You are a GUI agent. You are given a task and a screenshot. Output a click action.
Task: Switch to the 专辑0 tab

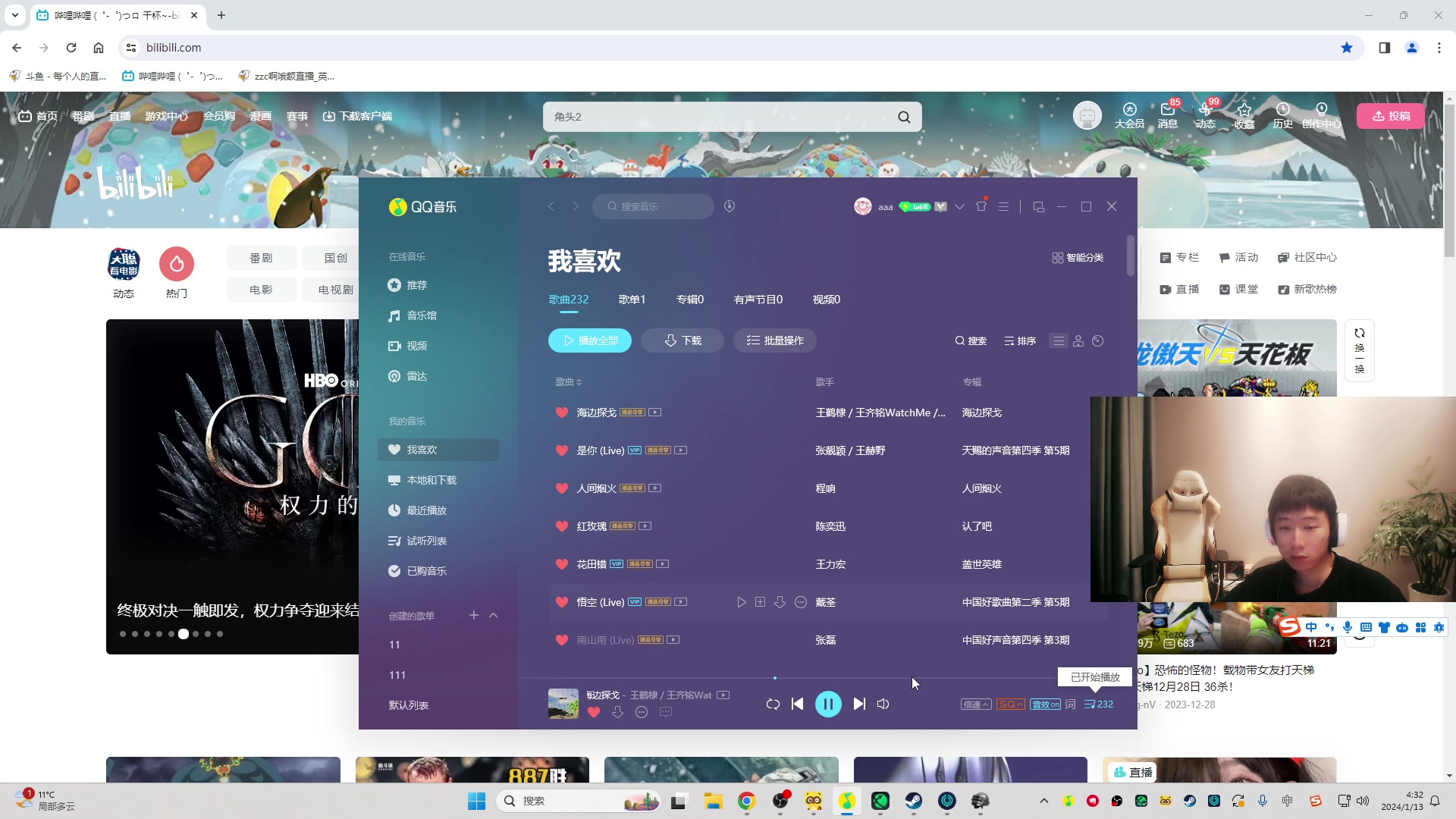pos(690,300)
